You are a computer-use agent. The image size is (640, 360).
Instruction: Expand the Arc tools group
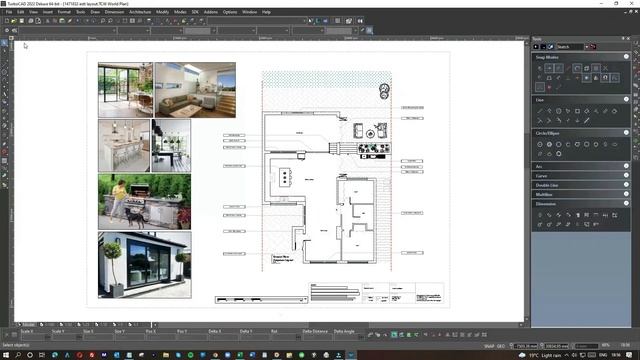[x=626, y=166]
